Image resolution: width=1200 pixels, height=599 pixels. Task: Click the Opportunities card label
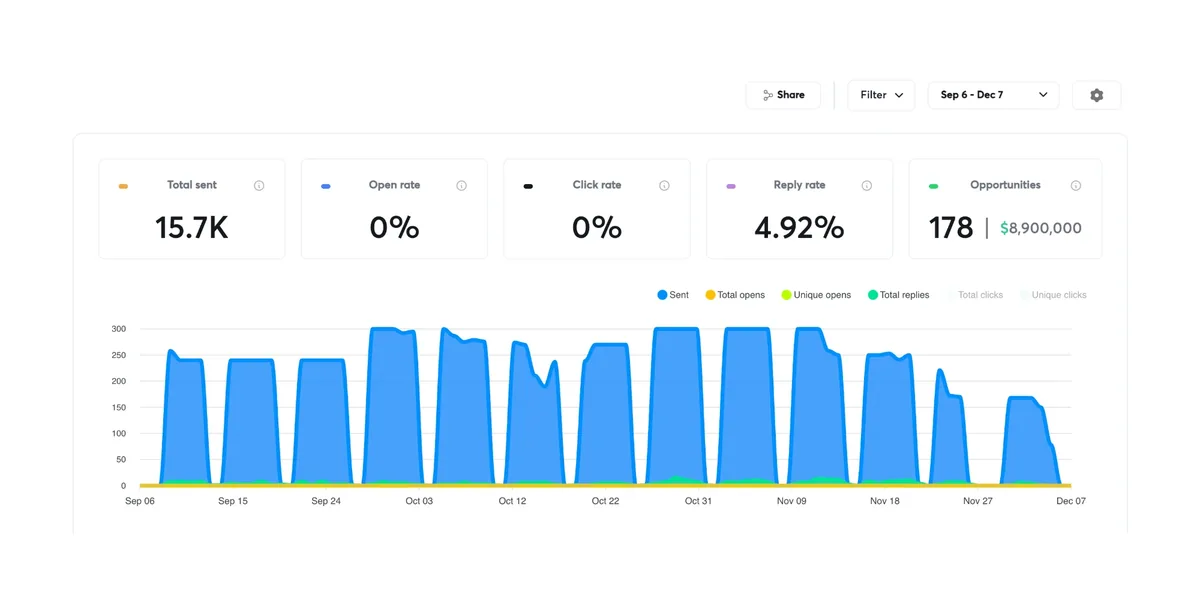[x=1005, y=185]
